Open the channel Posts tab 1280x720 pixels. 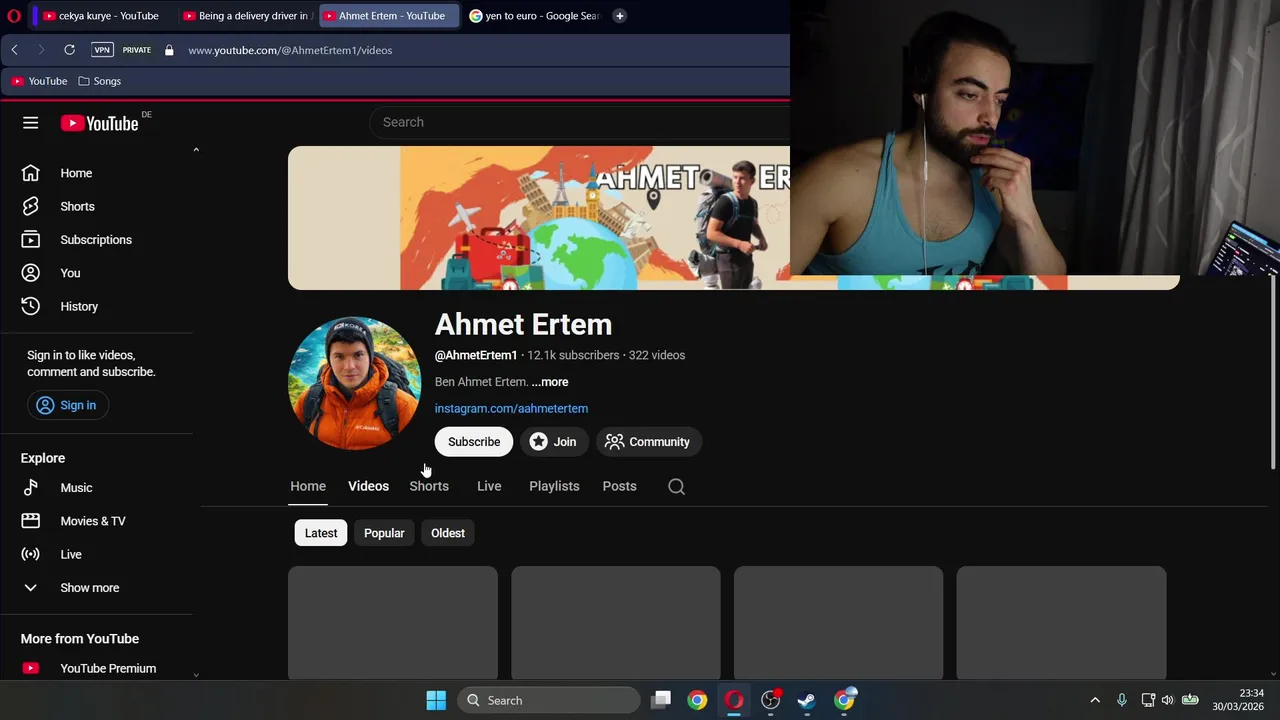619,486
